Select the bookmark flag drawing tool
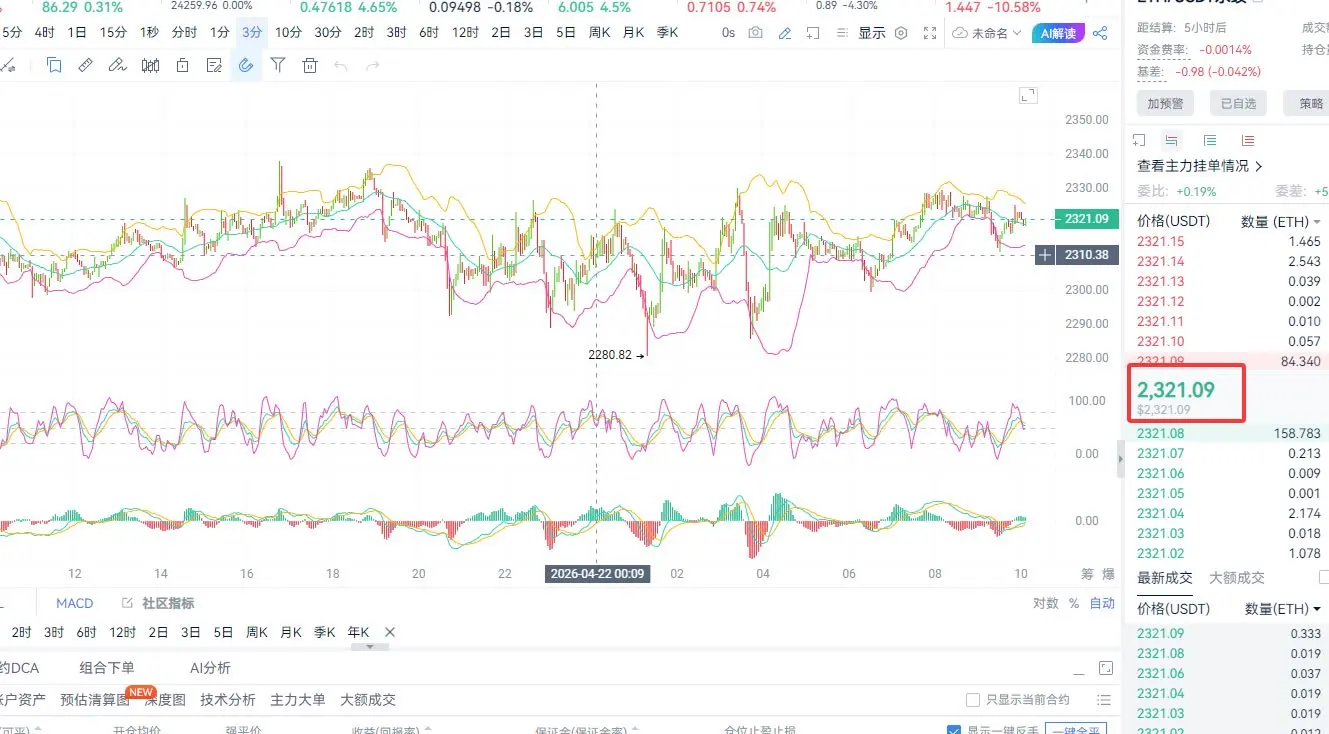 [54, 66]
